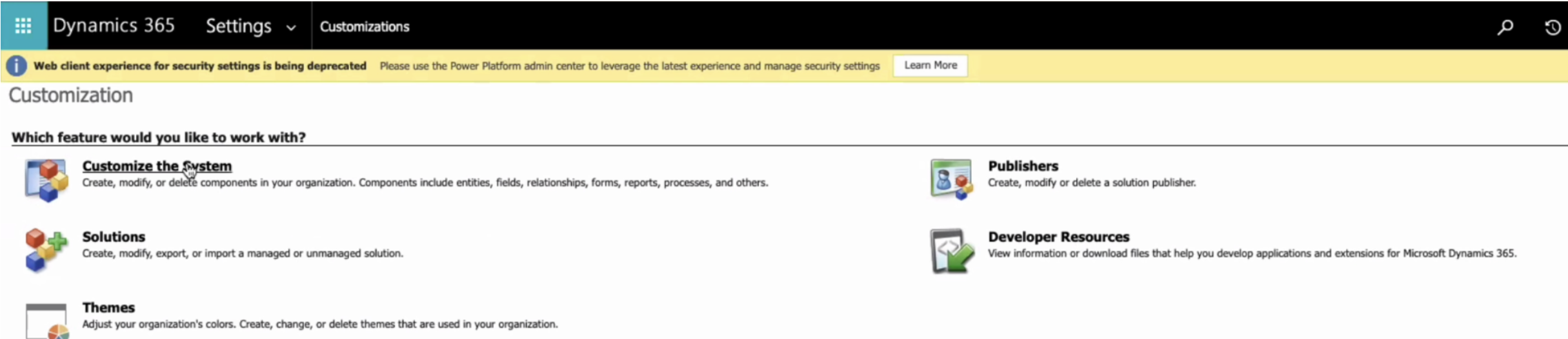Click 'Adjust your organization's colors' description

coord(320,324)
